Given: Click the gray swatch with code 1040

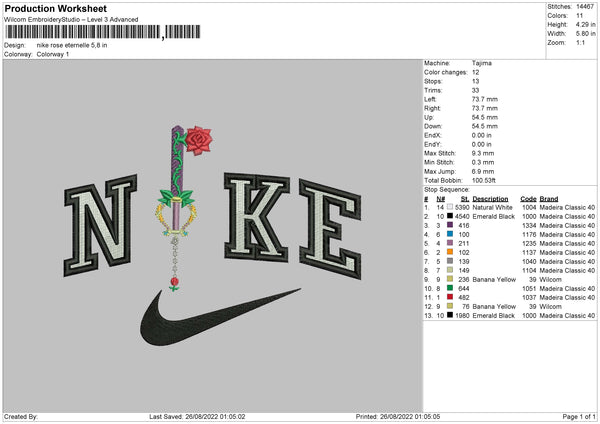Looking at the screenshot, I should tap(450, 261).
